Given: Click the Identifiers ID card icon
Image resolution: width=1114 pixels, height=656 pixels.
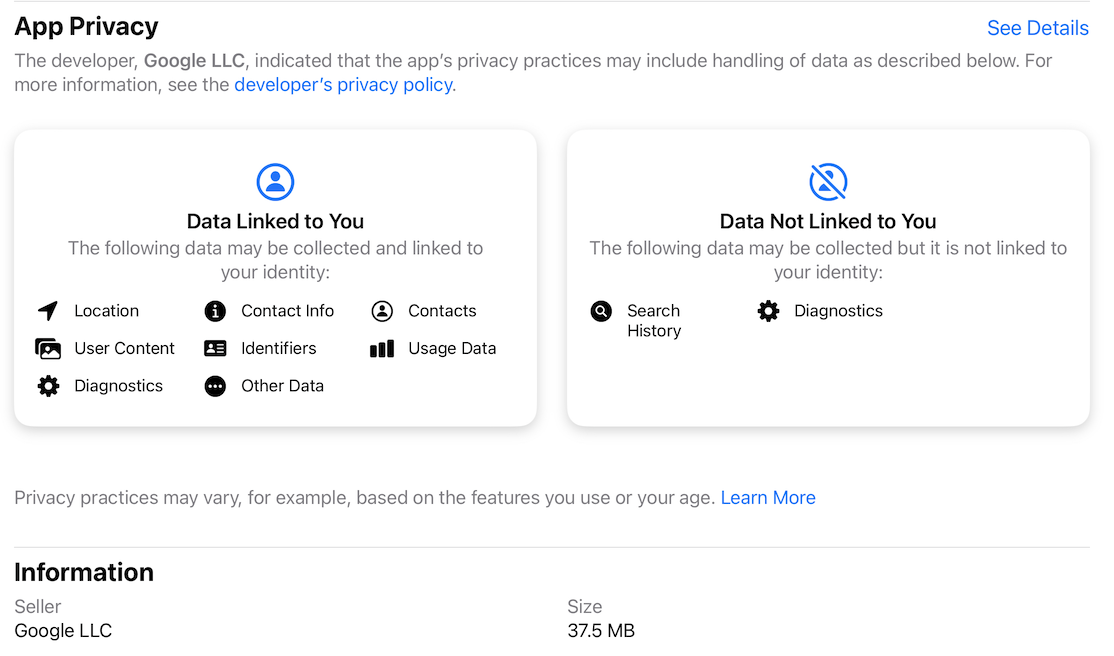Looking at the screenshot, I should pos(215,348).
